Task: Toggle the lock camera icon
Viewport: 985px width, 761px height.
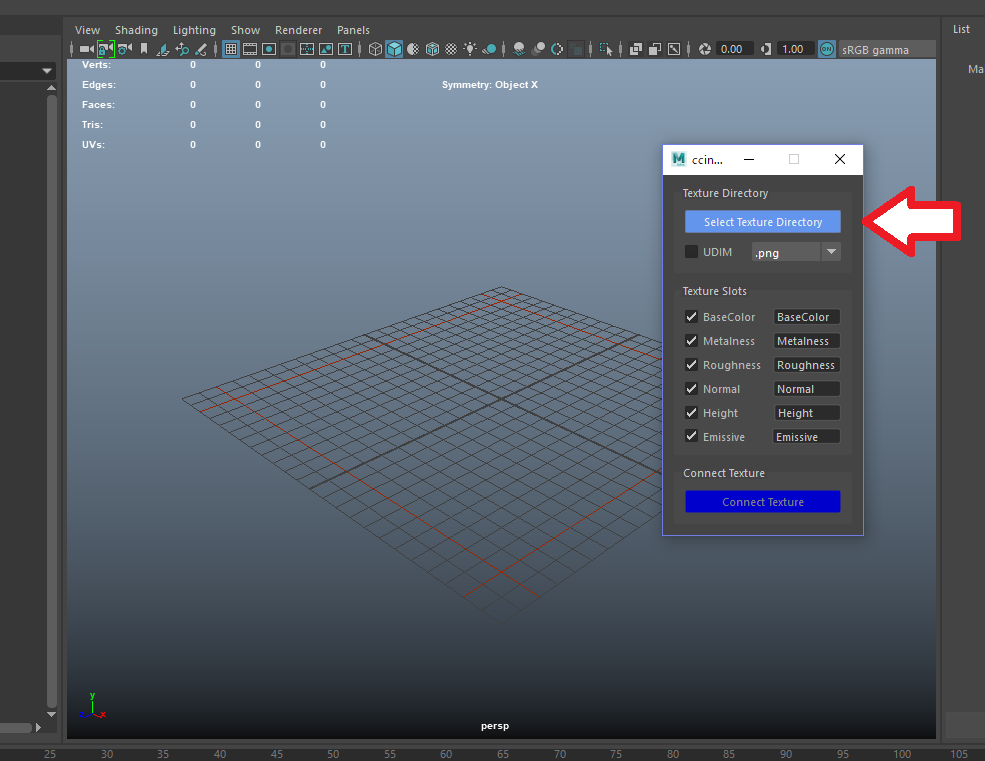Action: point(105,49)
